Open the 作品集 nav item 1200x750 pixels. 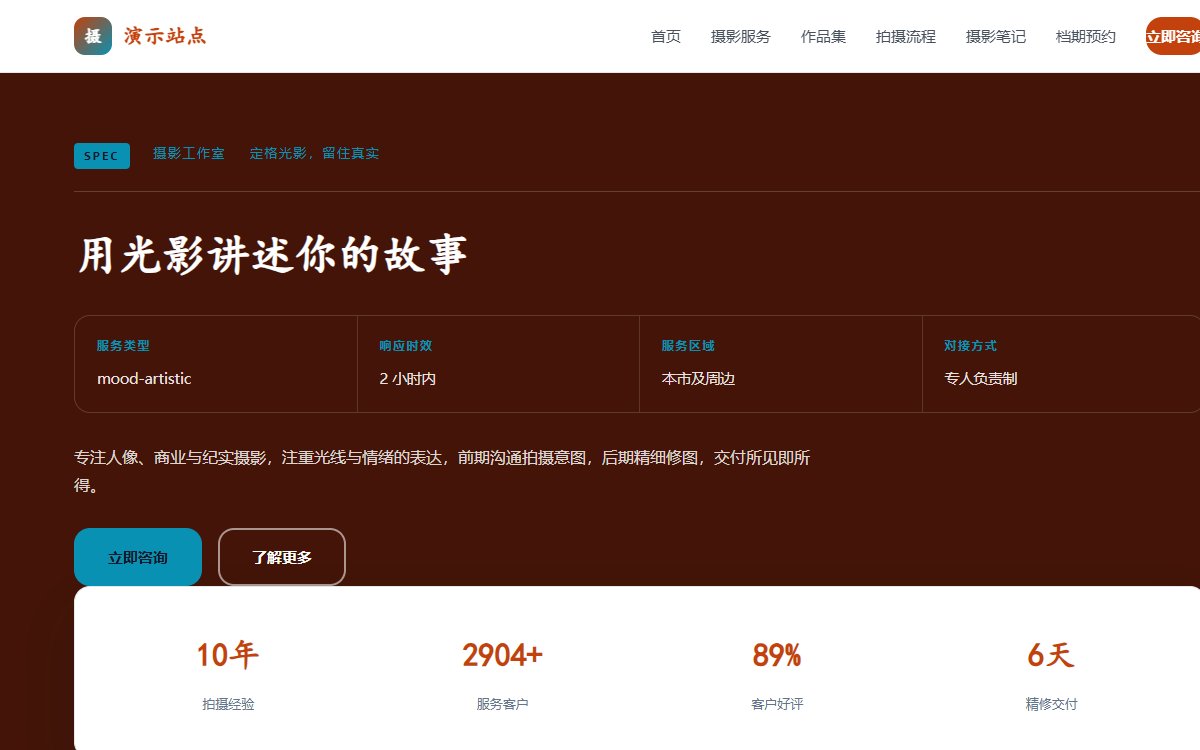pos(823,37)
